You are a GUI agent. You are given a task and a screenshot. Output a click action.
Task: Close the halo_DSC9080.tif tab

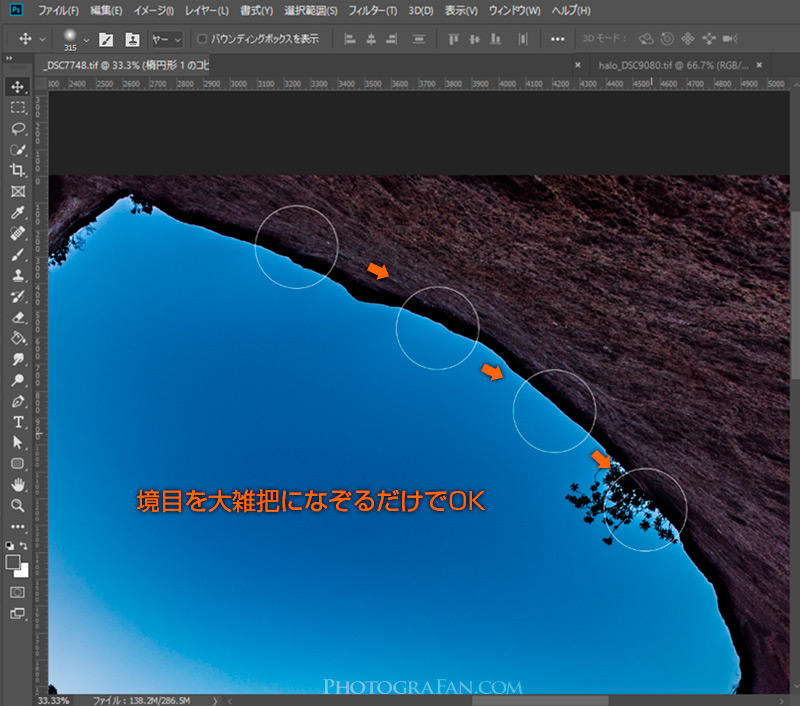point(759,65)
